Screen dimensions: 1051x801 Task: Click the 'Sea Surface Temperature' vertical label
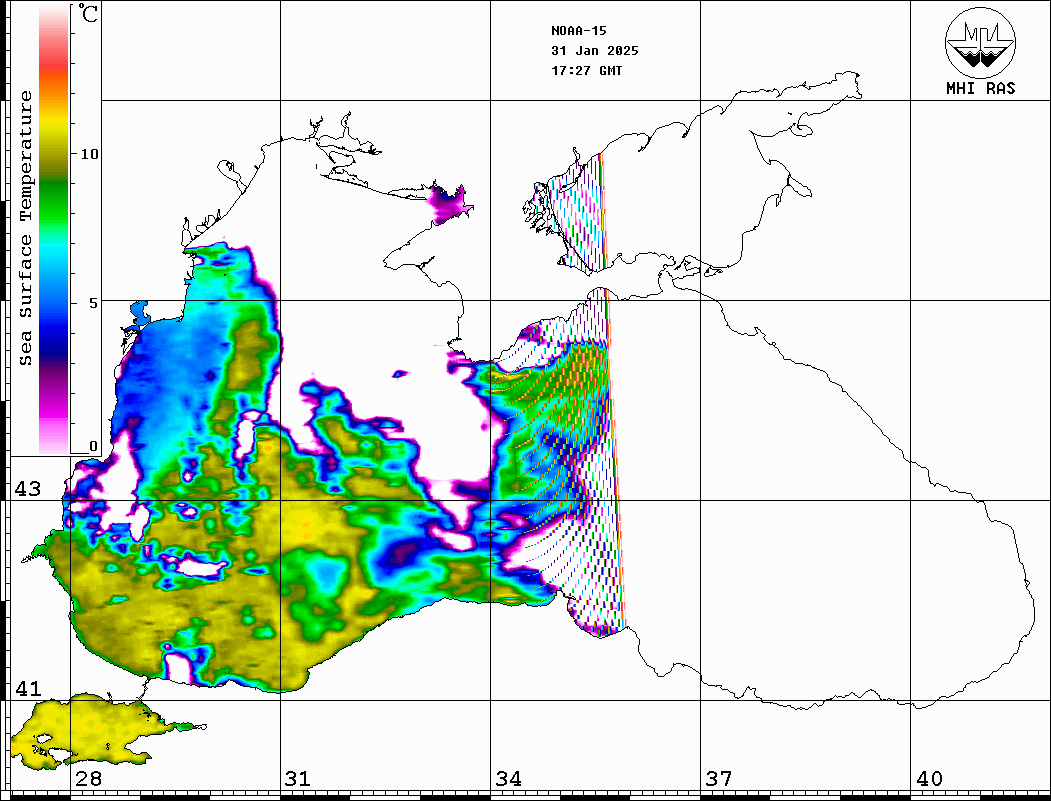click(x=25, y=228)
